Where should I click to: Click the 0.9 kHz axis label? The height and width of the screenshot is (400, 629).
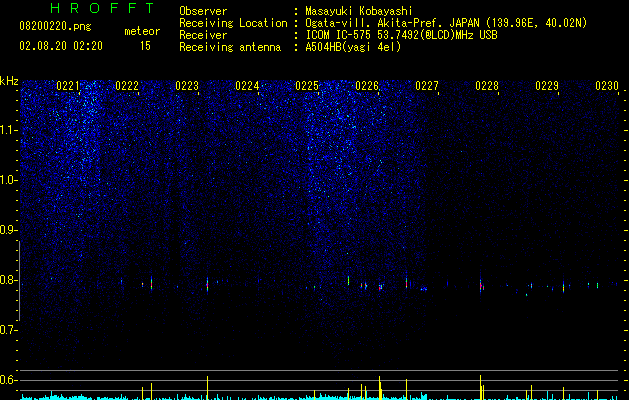click(8, 230)
